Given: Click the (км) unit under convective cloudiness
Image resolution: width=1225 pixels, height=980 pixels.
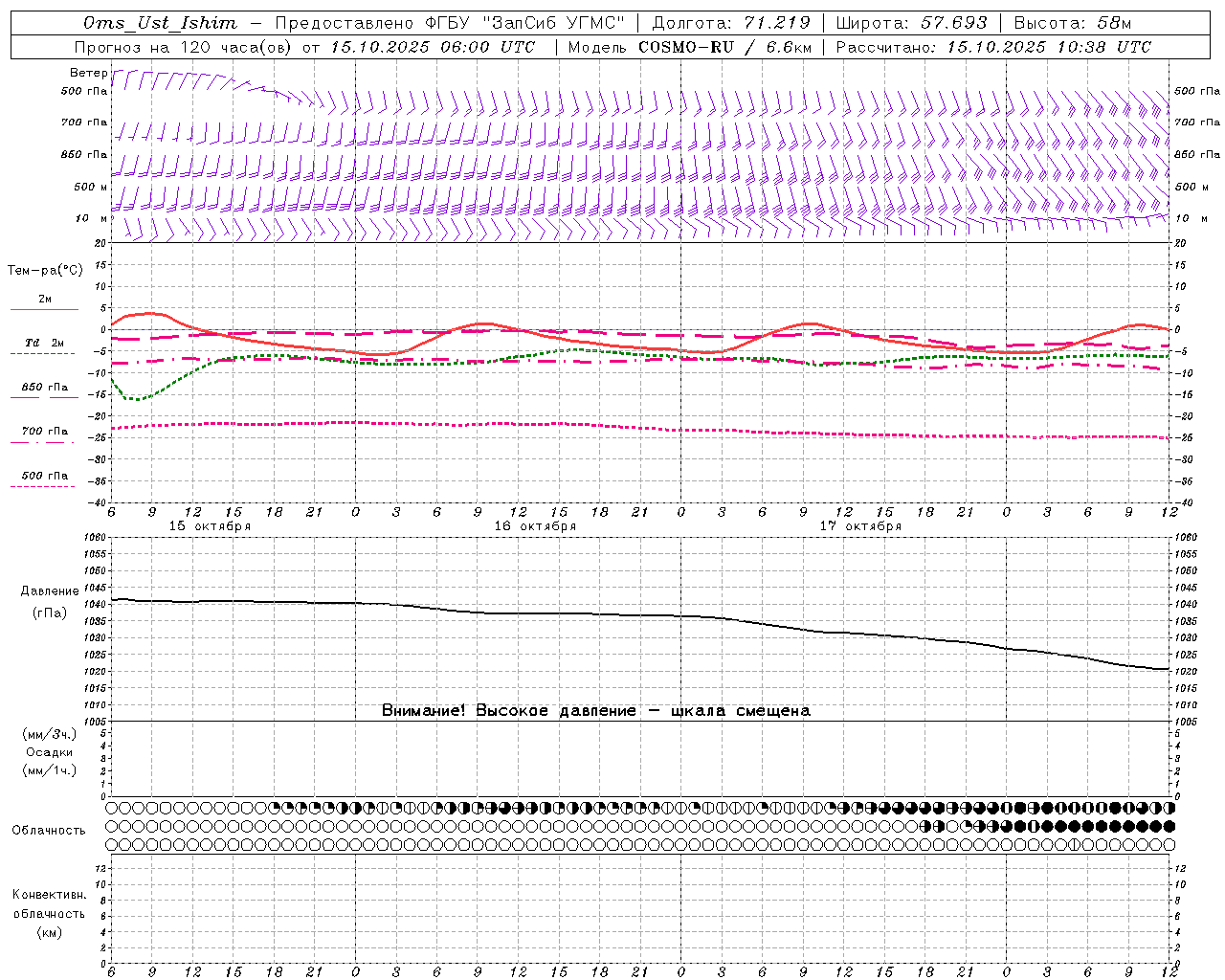Looking at the screenshot, I should point(49,932).
